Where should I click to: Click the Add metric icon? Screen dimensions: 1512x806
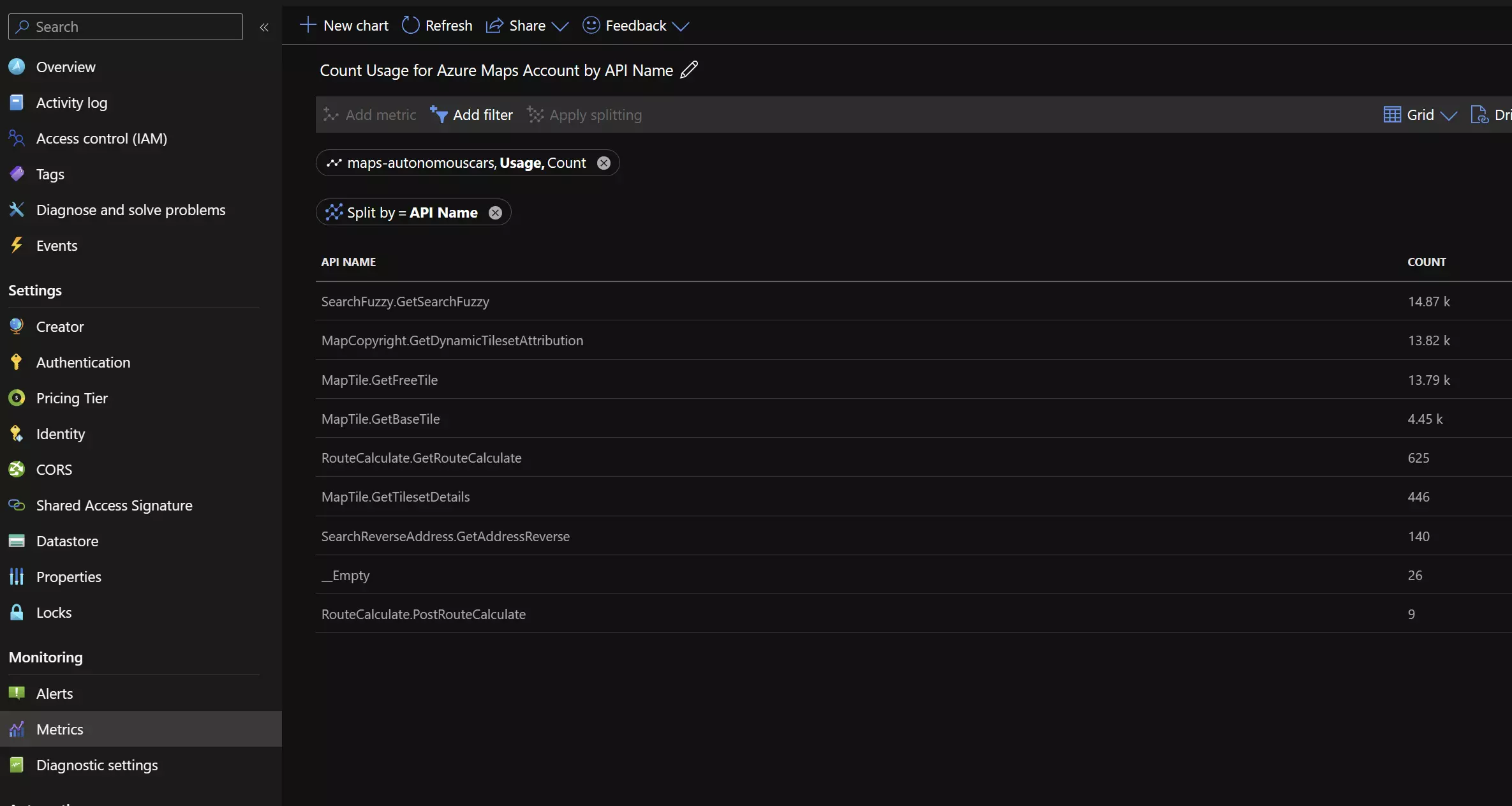point(332,113)
